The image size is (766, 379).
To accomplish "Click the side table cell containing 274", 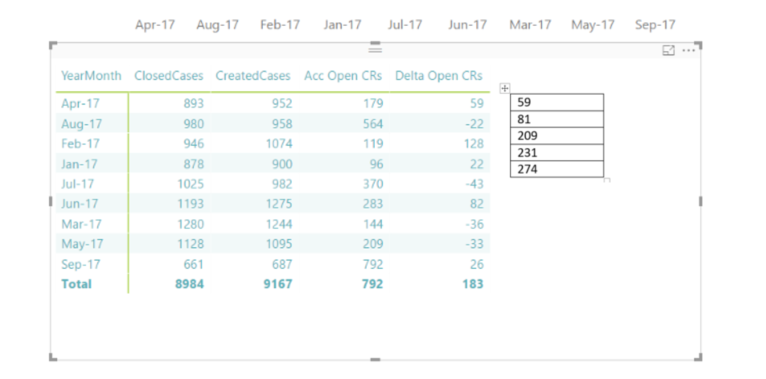I will click(557, 169).
